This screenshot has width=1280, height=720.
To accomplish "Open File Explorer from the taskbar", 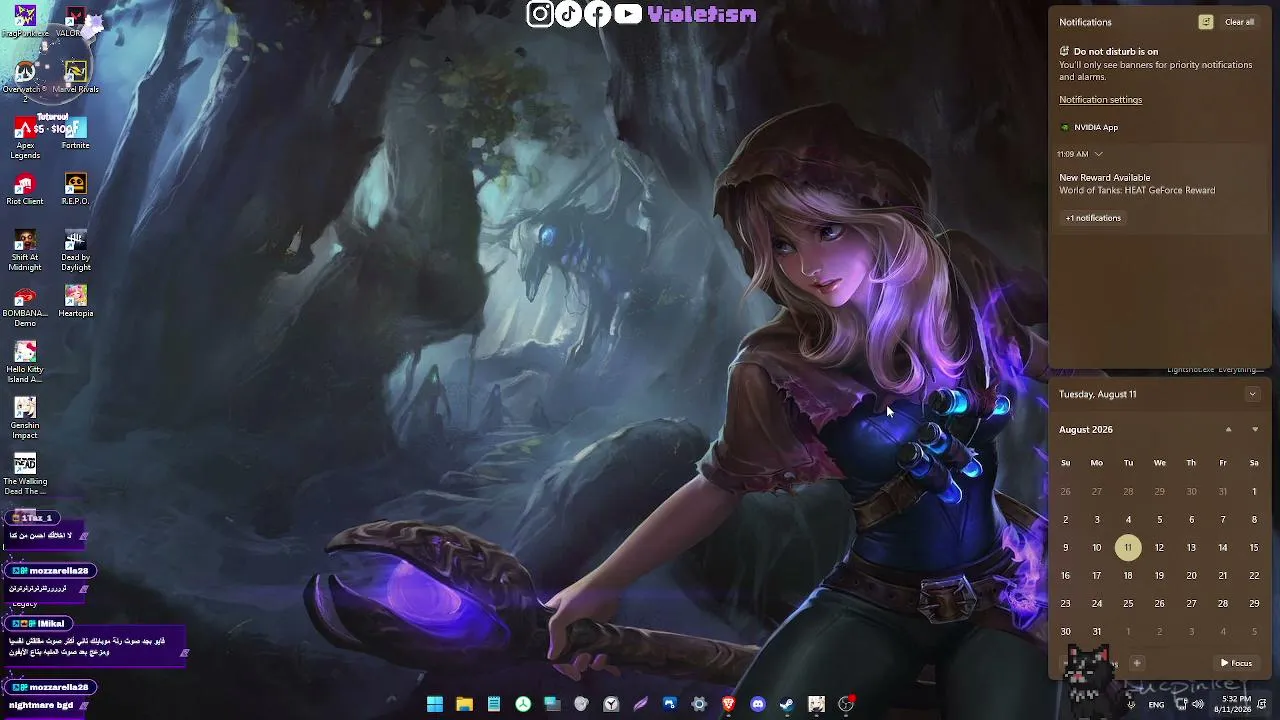I will (x=464, y=704).
